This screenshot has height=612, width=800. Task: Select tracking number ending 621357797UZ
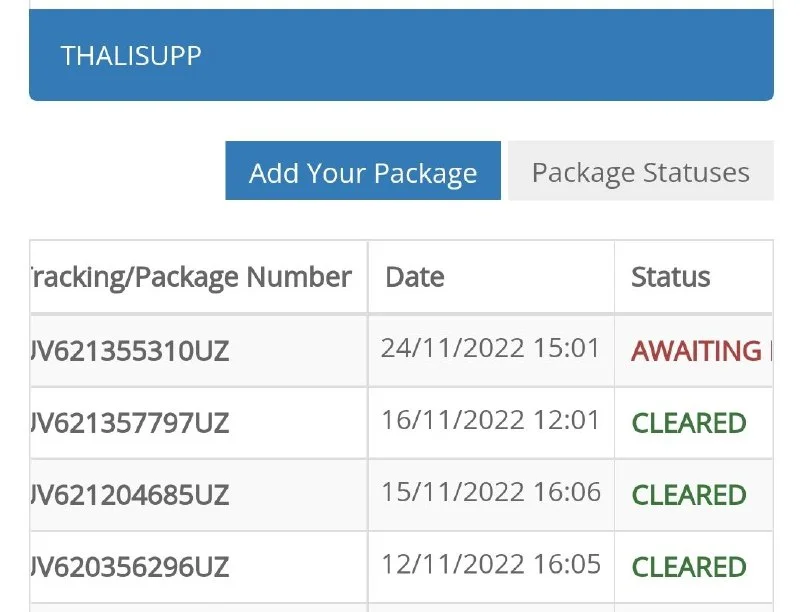tap(130, 423)
